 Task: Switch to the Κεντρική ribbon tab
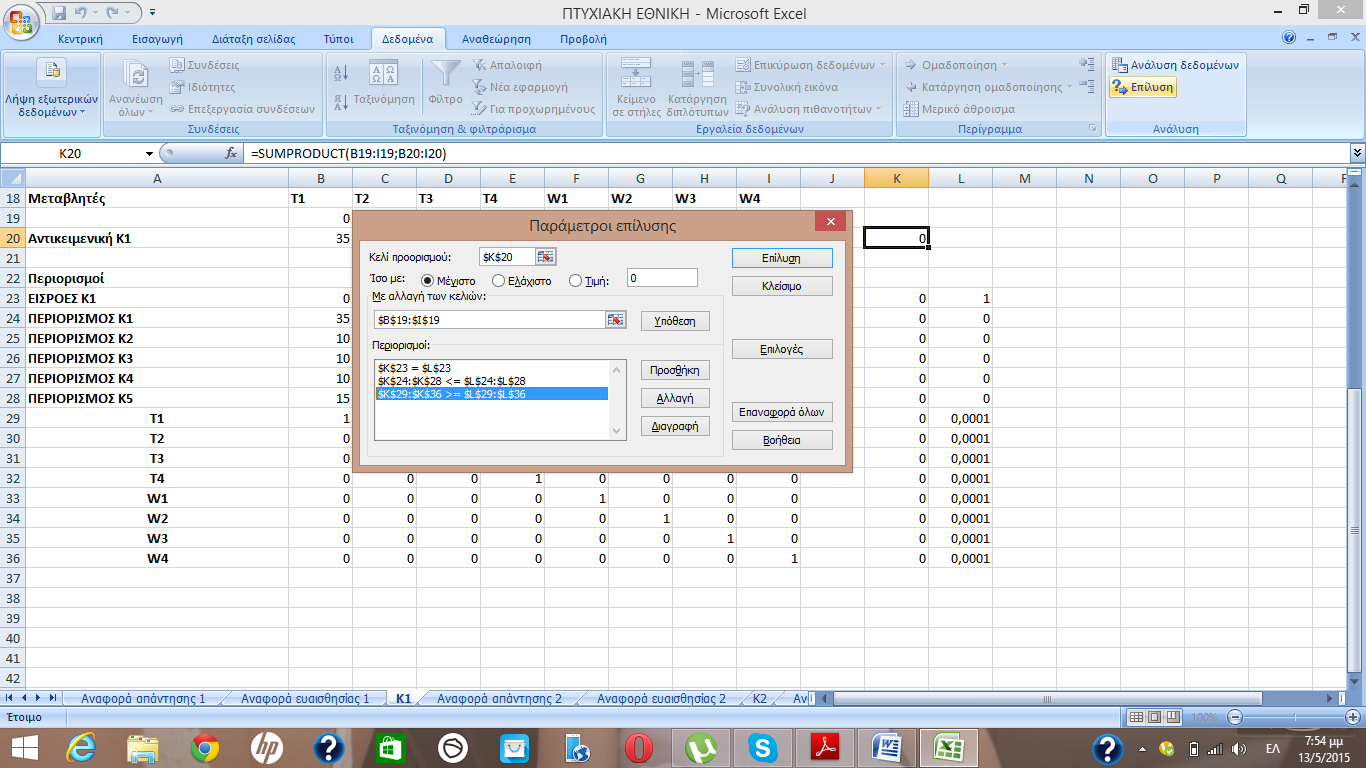tap(81, 39)
